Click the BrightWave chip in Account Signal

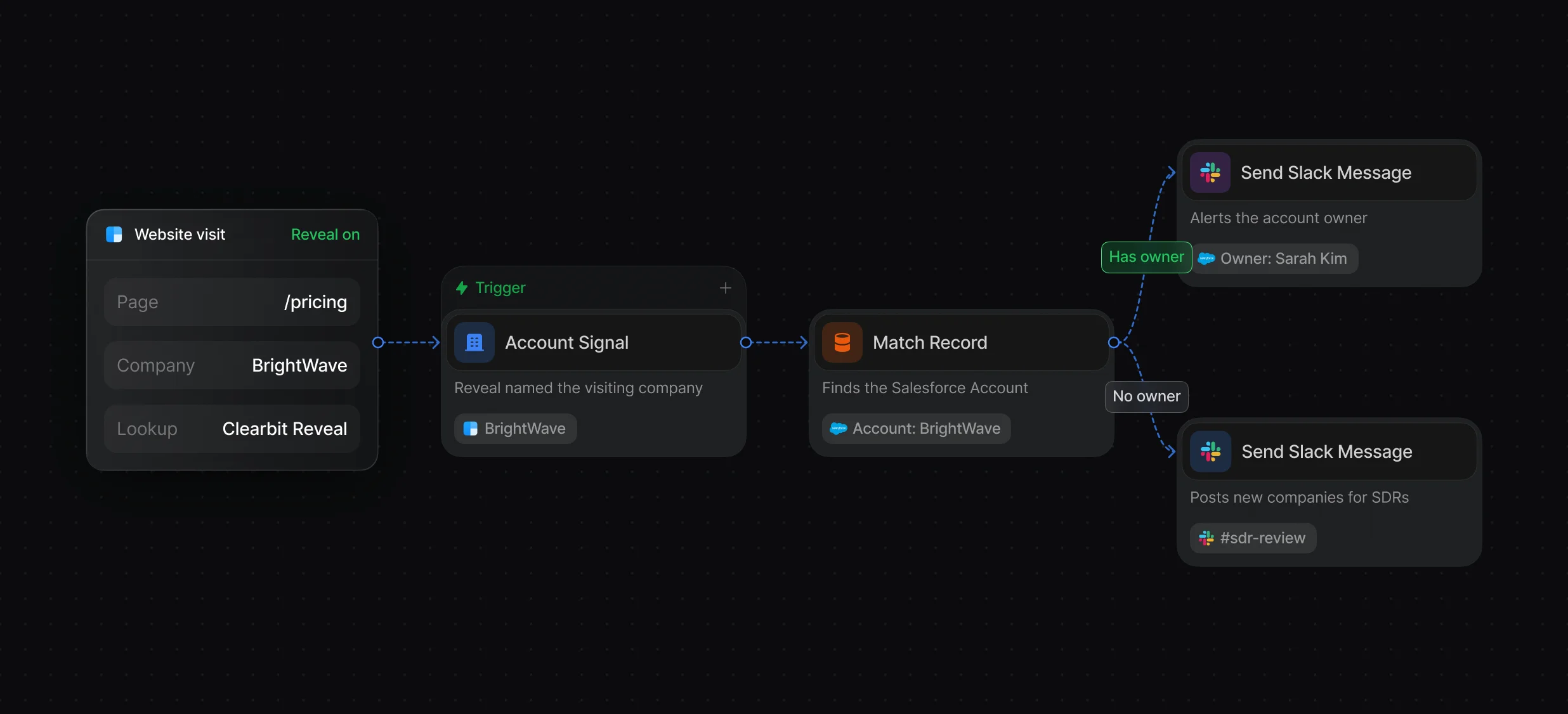[x=516, y=429]
